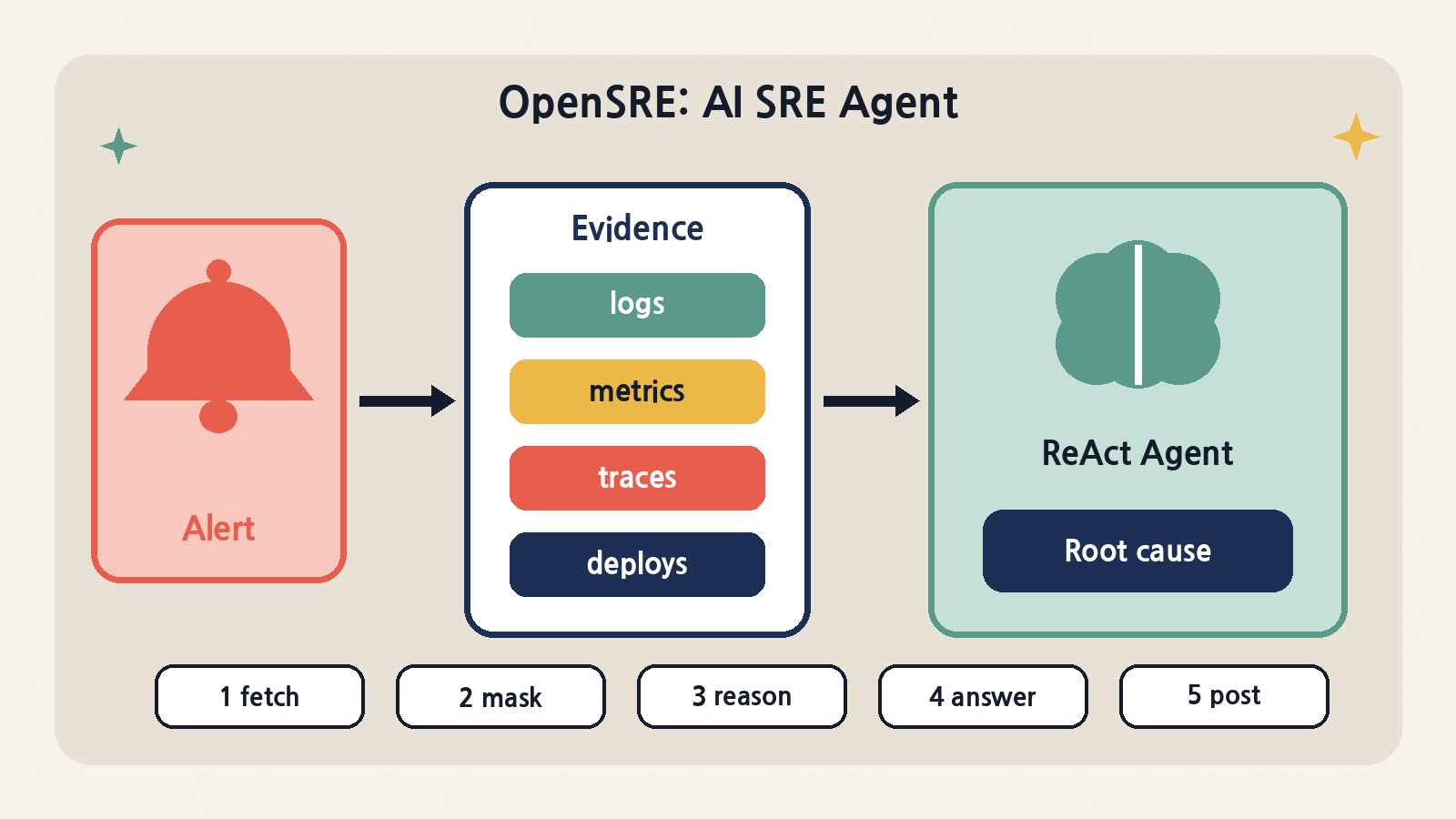
Task: Choose step 4 answer
Action: pyautogui.click(x=983, y=696)
